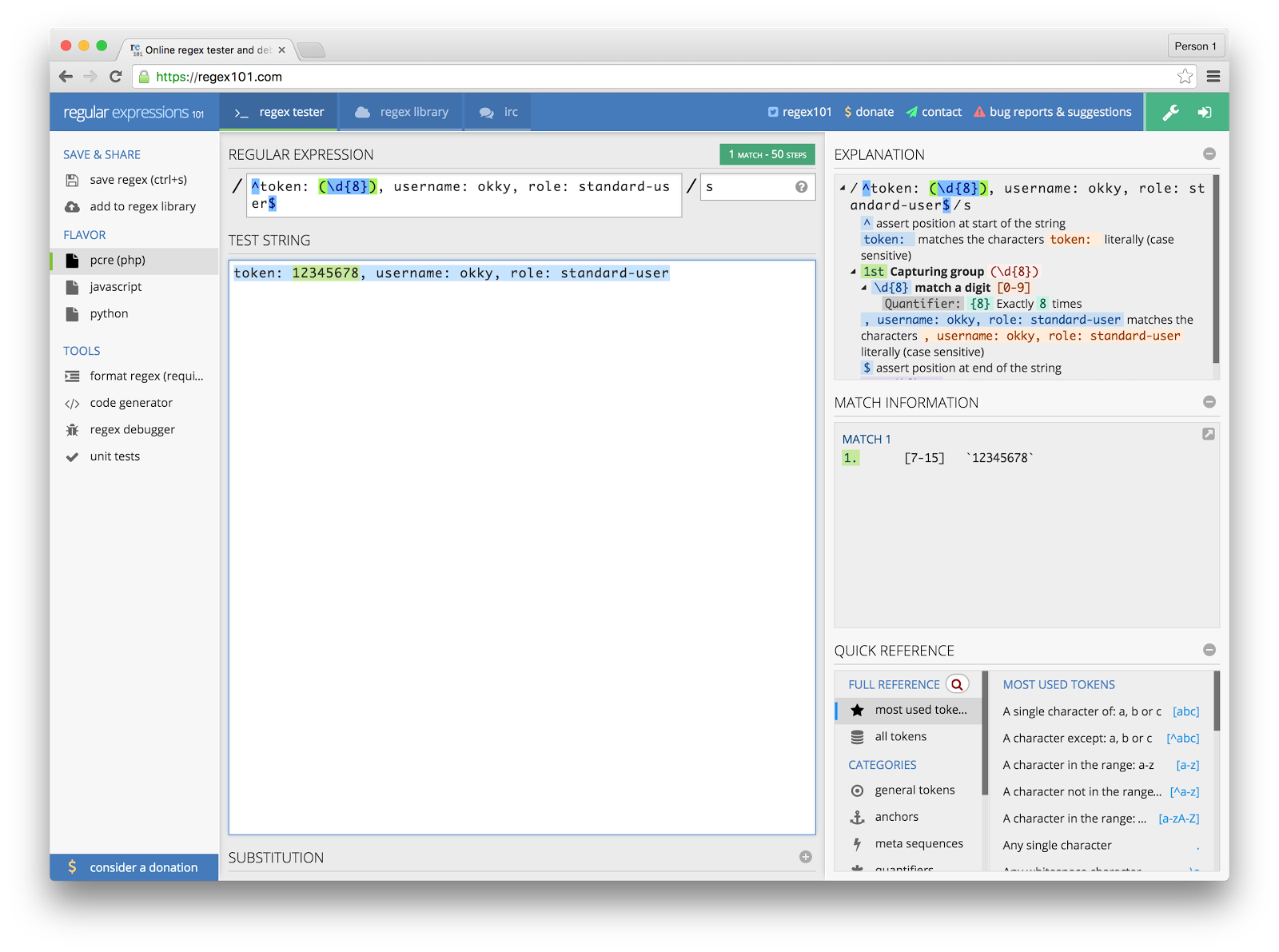Click the [a-zA-Z] token reference

point(1179,819)
